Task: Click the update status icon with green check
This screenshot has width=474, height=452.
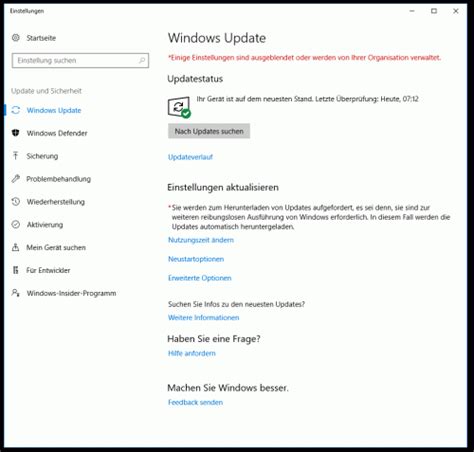Action: coord(179,107)
